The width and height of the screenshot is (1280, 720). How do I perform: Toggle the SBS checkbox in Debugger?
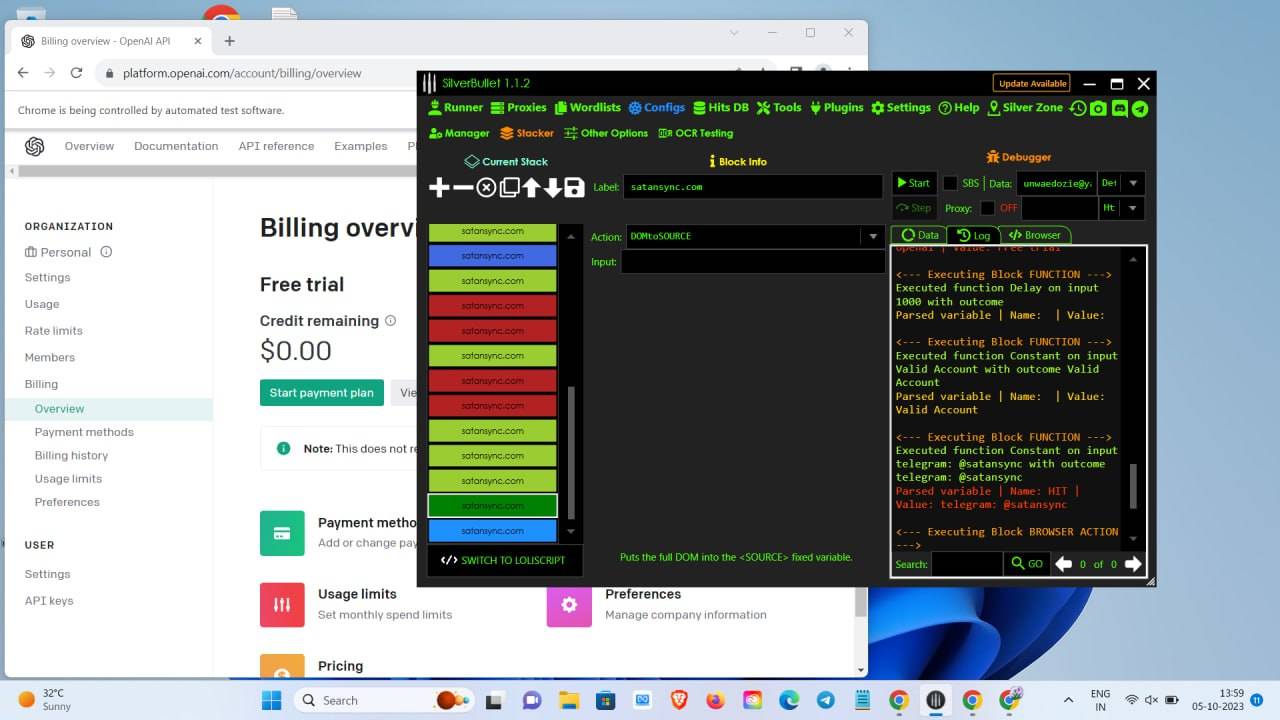950,183
